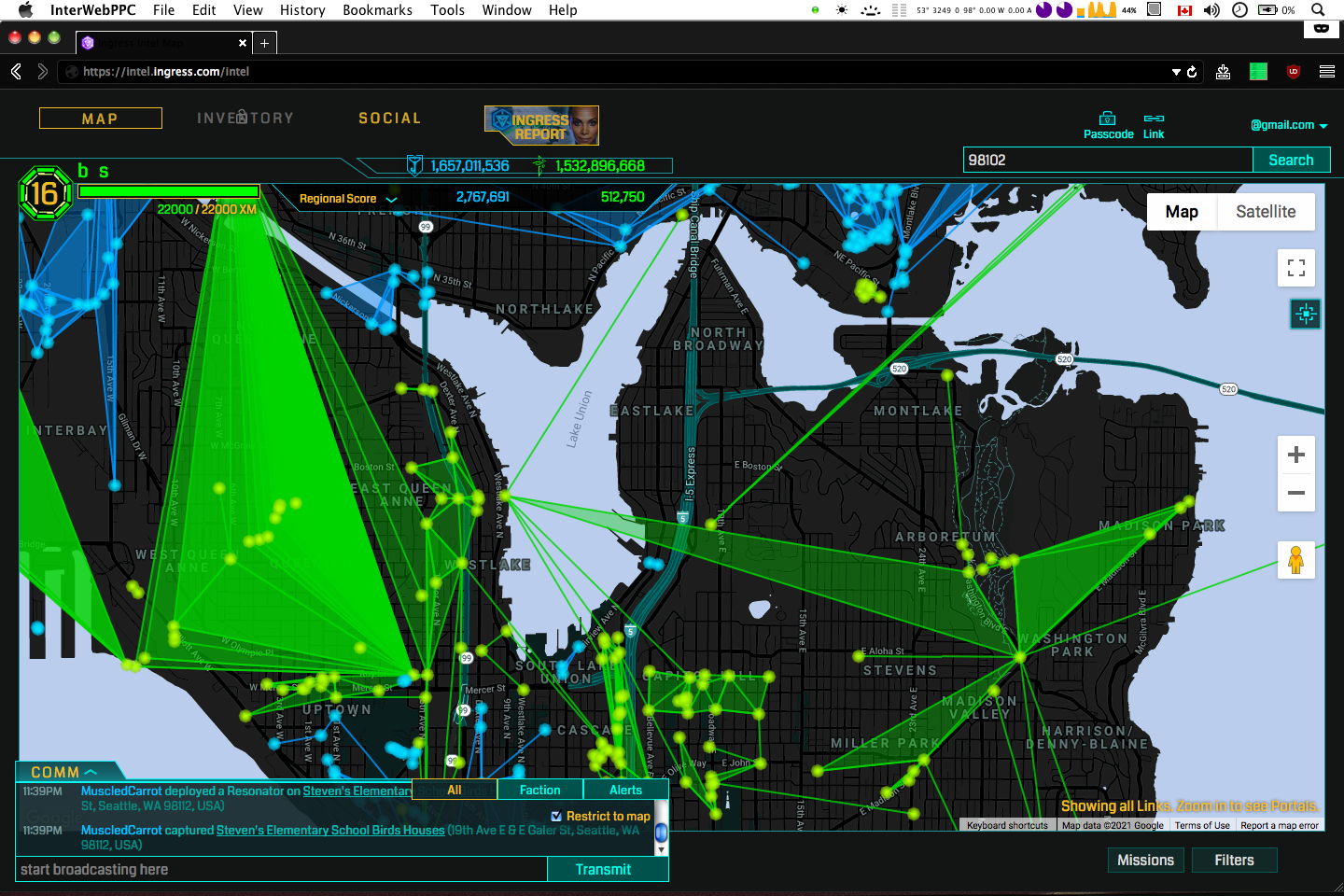Click first MuscledCarrot agent name in COMM

121,791
